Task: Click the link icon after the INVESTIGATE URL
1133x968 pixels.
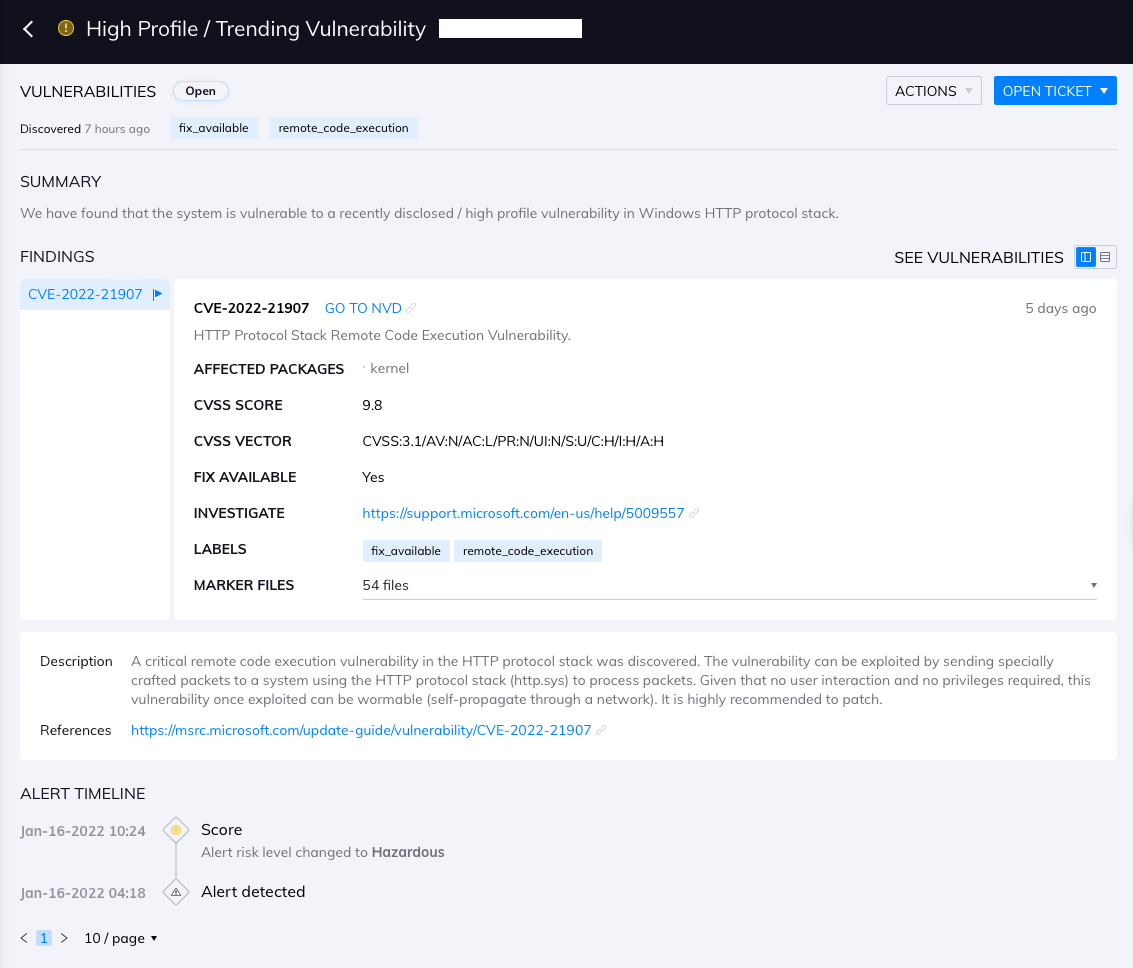Action: click(x=695, y=513)
